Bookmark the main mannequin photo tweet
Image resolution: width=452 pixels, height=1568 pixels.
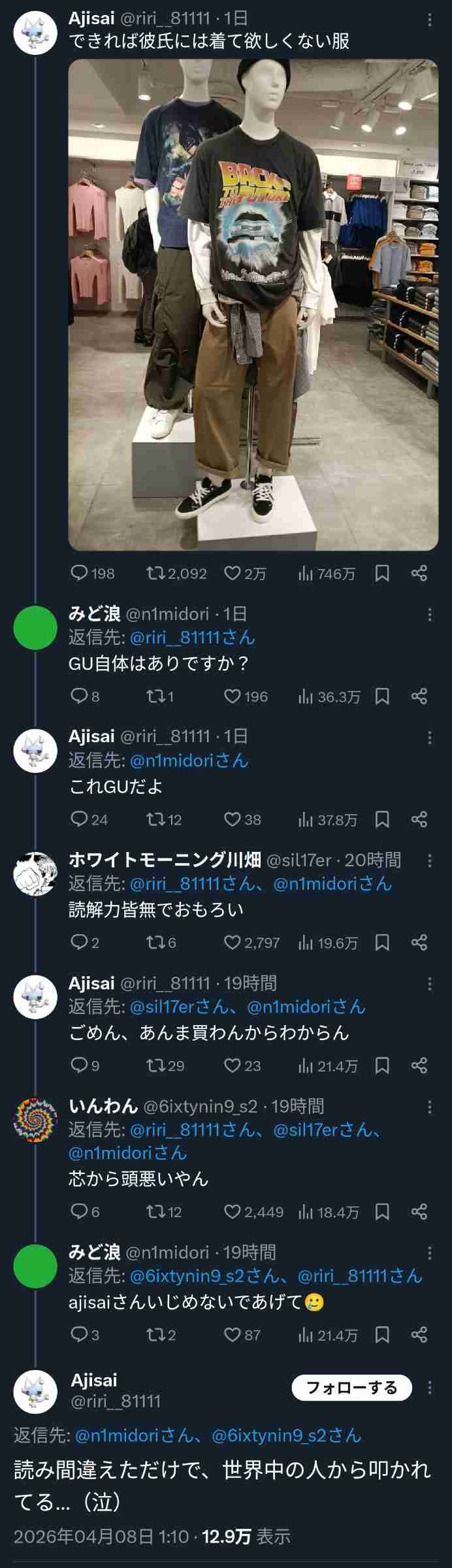[382, 574]
